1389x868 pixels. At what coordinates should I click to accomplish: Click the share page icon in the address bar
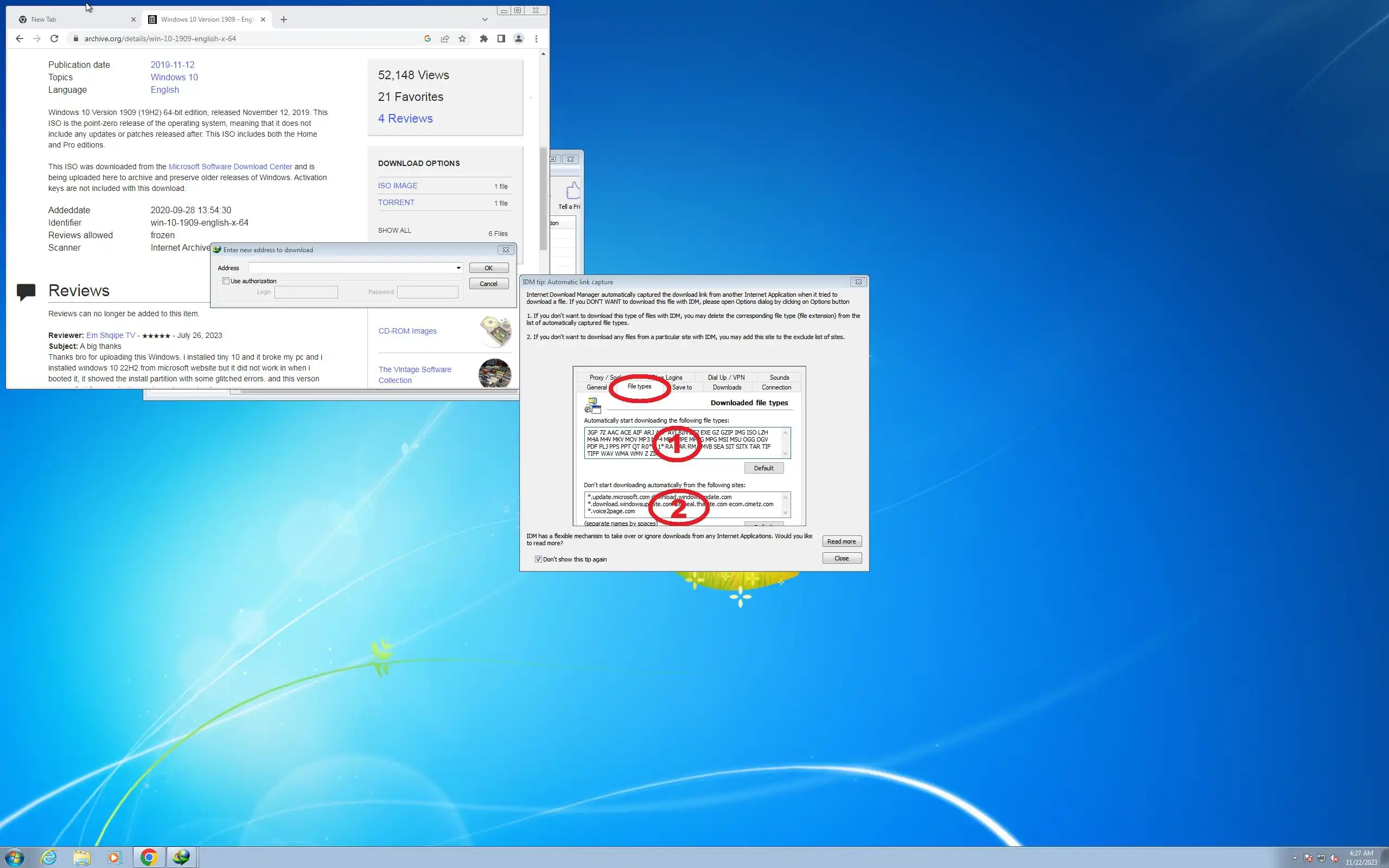pyautogui.click(x=445, y=39)
